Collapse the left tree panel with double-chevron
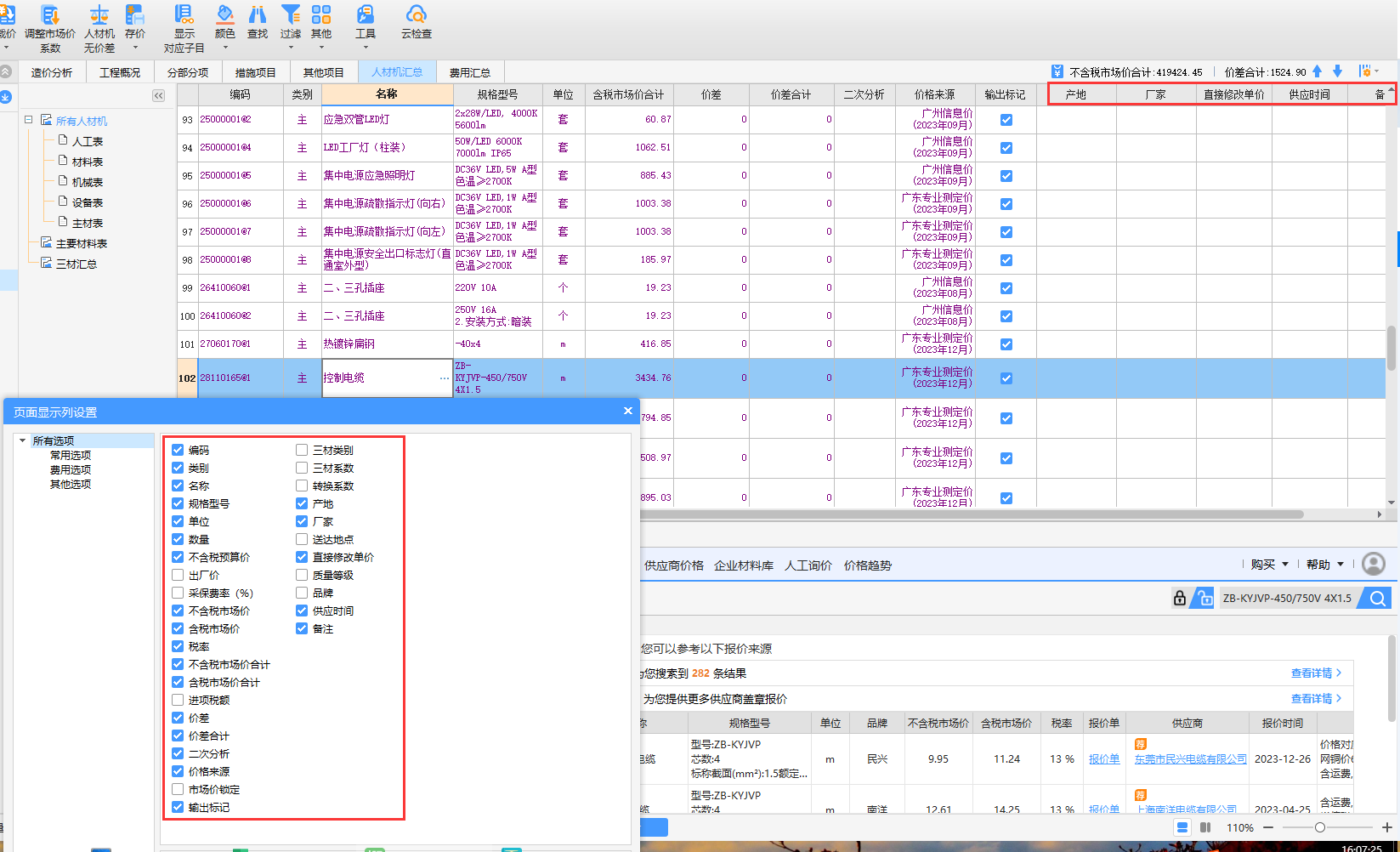The image size is (1400, 852). 158,96
